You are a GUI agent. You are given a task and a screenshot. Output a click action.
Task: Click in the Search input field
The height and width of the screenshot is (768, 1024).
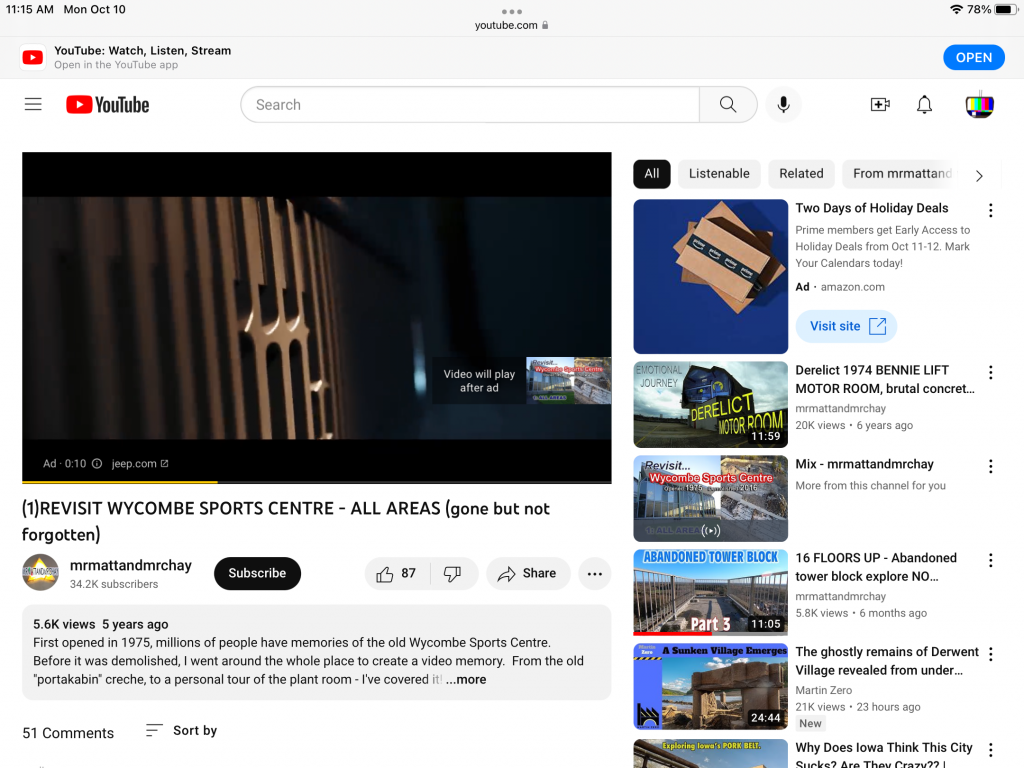(470, 105)
